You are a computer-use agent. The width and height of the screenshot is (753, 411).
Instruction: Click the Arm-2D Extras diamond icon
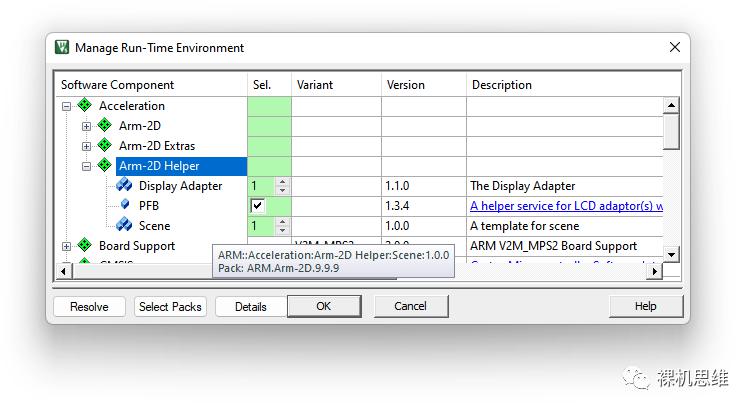click(x=104, y=146)
